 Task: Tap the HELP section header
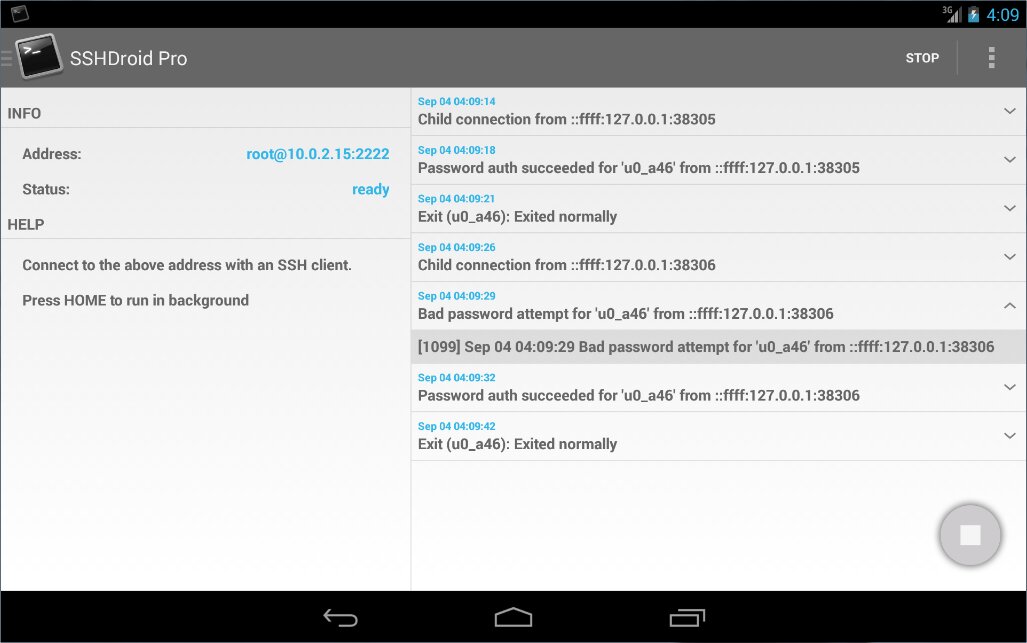[26, 225]
